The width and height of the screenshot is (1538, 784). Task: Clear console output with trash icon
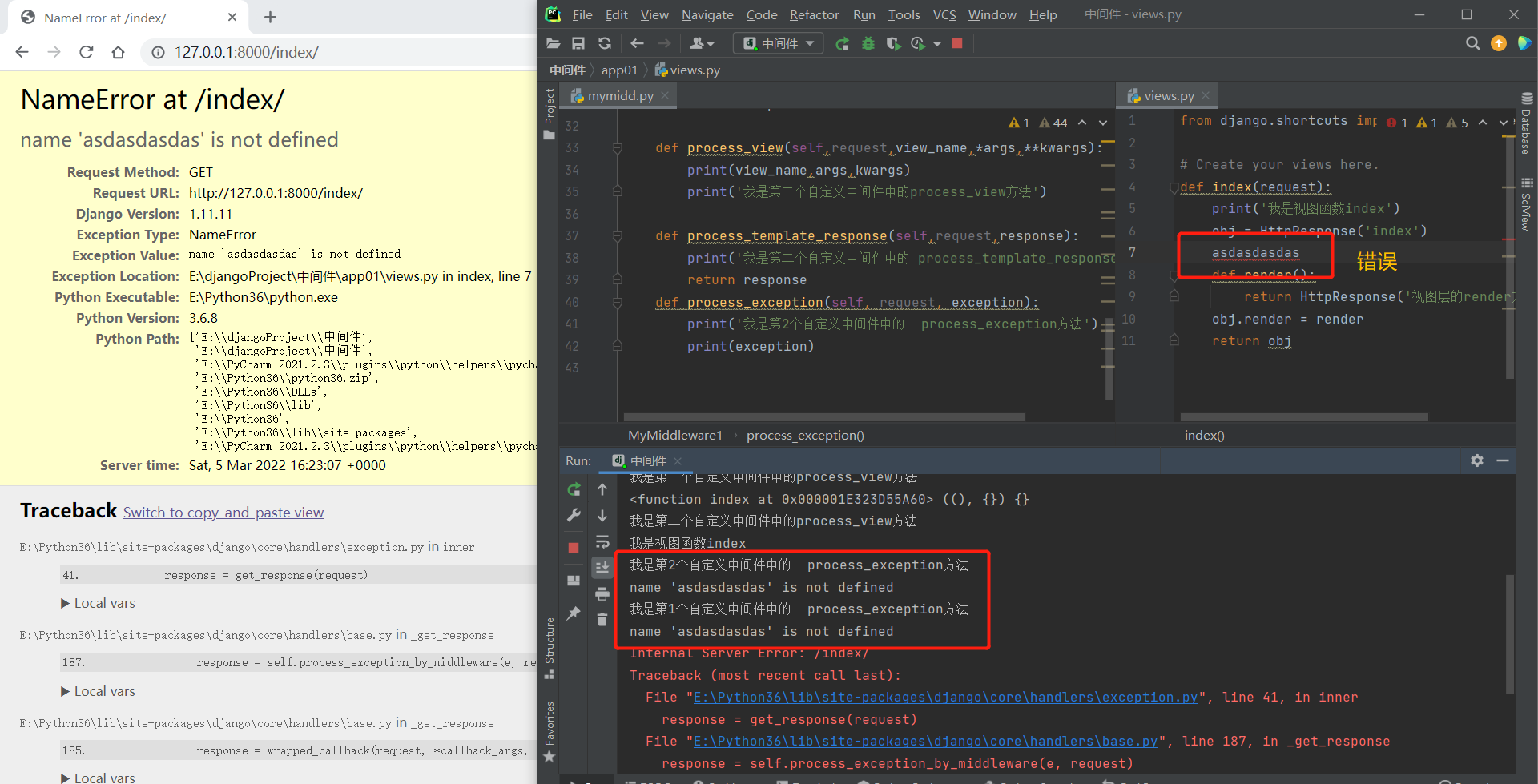(x=602, y=619)
